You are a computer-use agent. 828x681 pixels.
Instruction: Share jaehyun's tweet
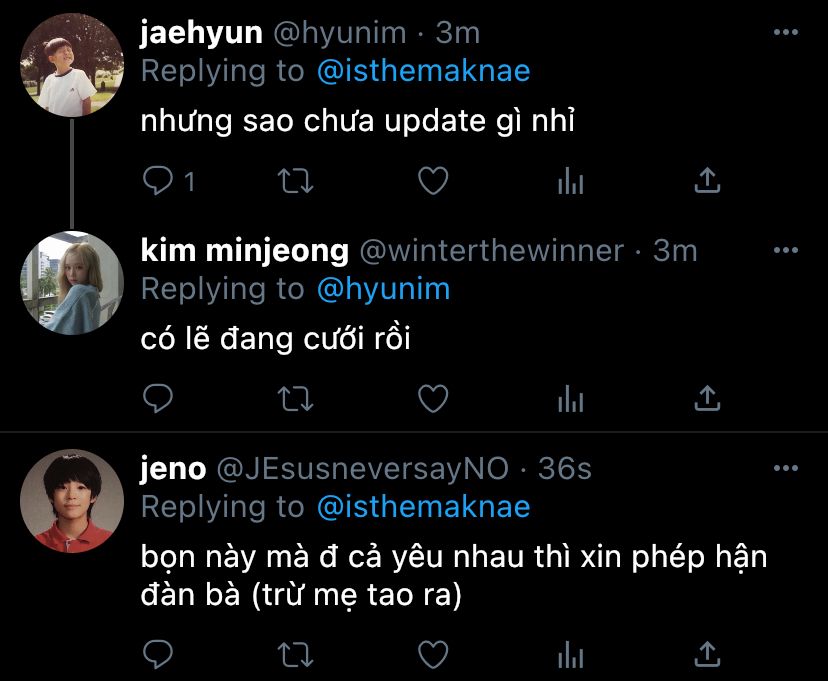coord(707,180)
